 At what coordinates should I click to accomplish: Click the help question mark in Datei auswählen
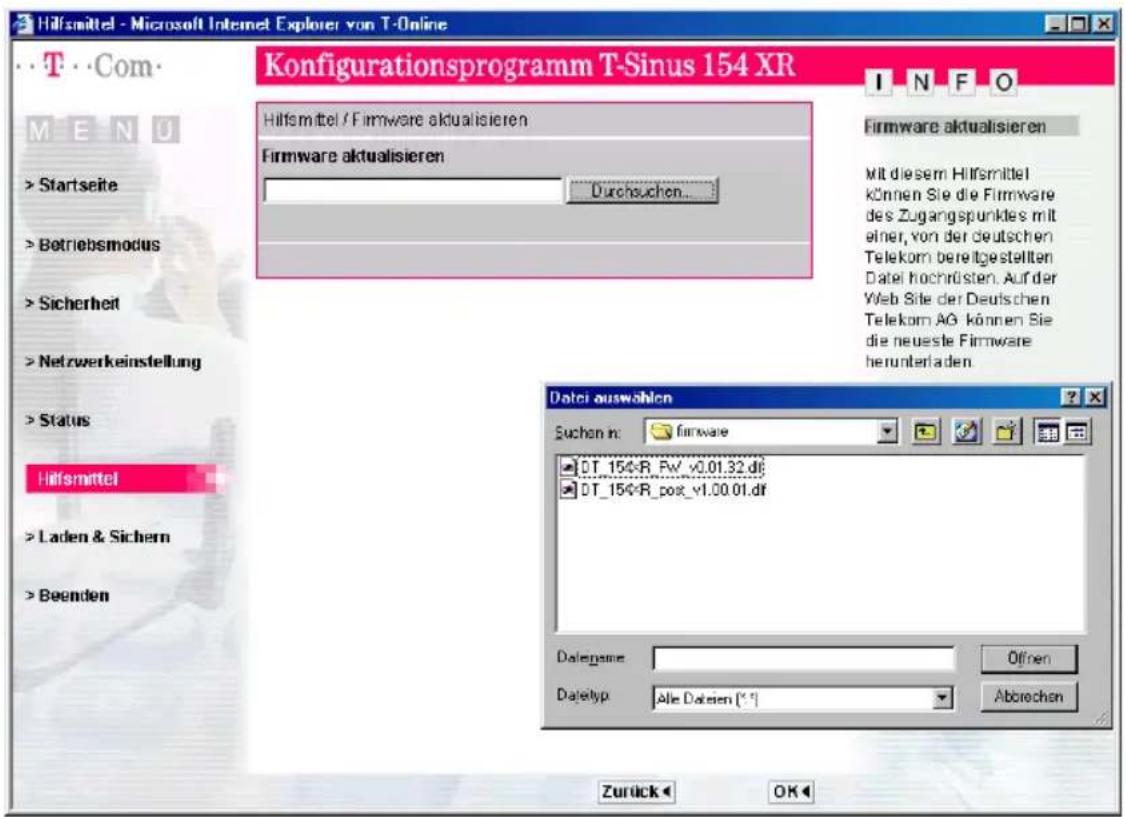point(1070,397)
